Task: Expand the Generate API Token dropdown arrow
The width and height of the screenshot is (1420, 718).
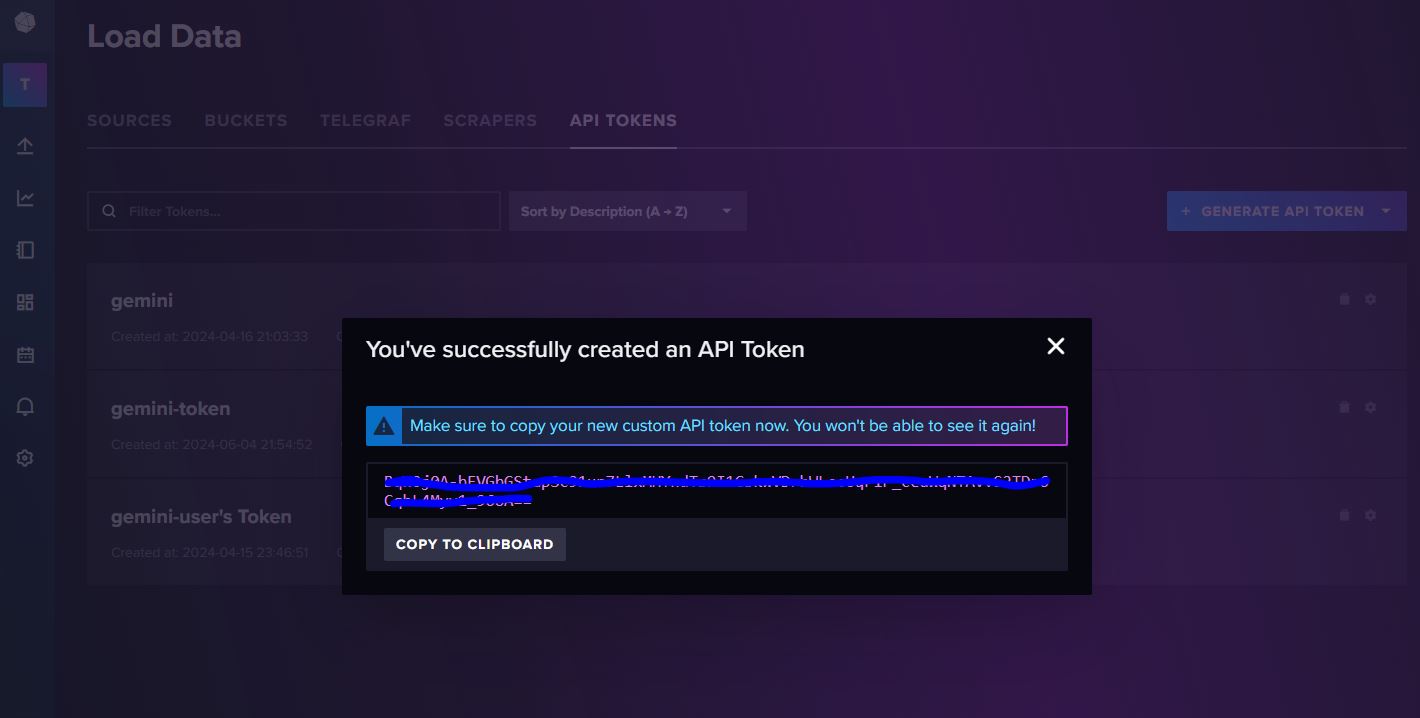Action: [x=1386, y=211]
